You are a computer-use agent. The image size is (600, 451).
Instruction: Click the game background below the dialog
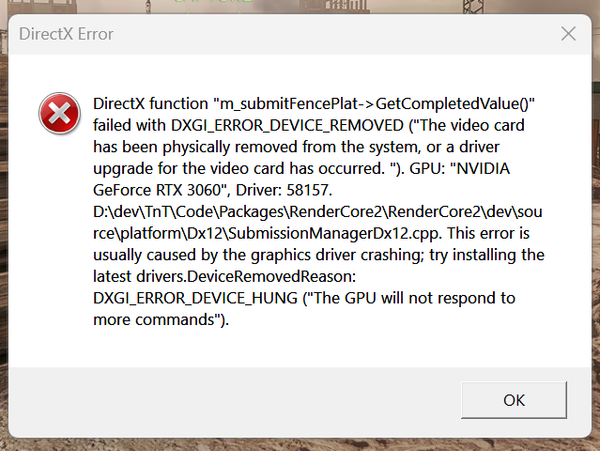[x=300, y=445]
